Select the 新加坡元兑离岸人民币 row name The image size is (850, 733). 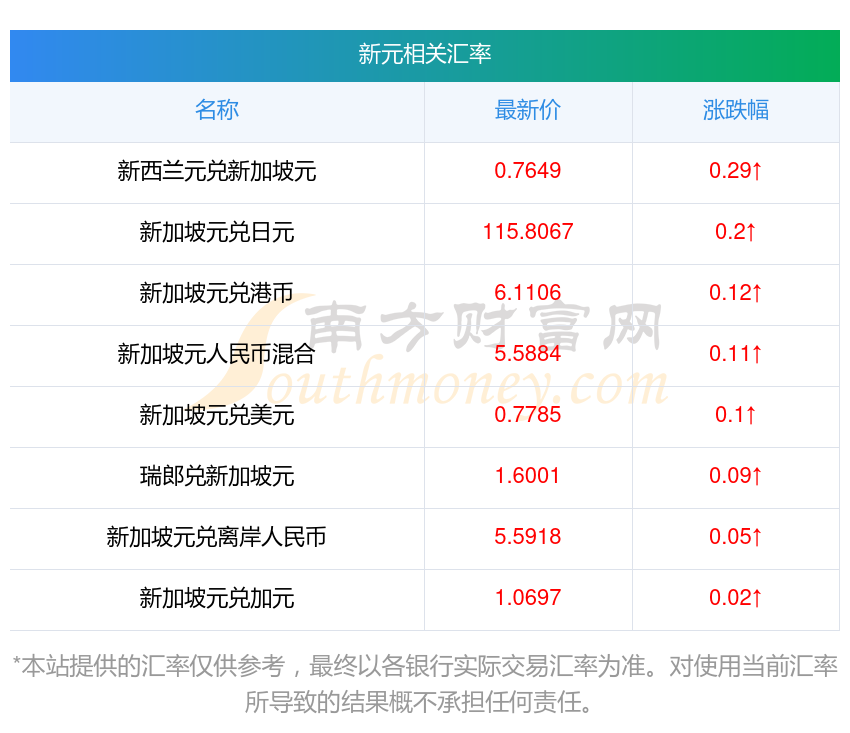pos(217,537)
